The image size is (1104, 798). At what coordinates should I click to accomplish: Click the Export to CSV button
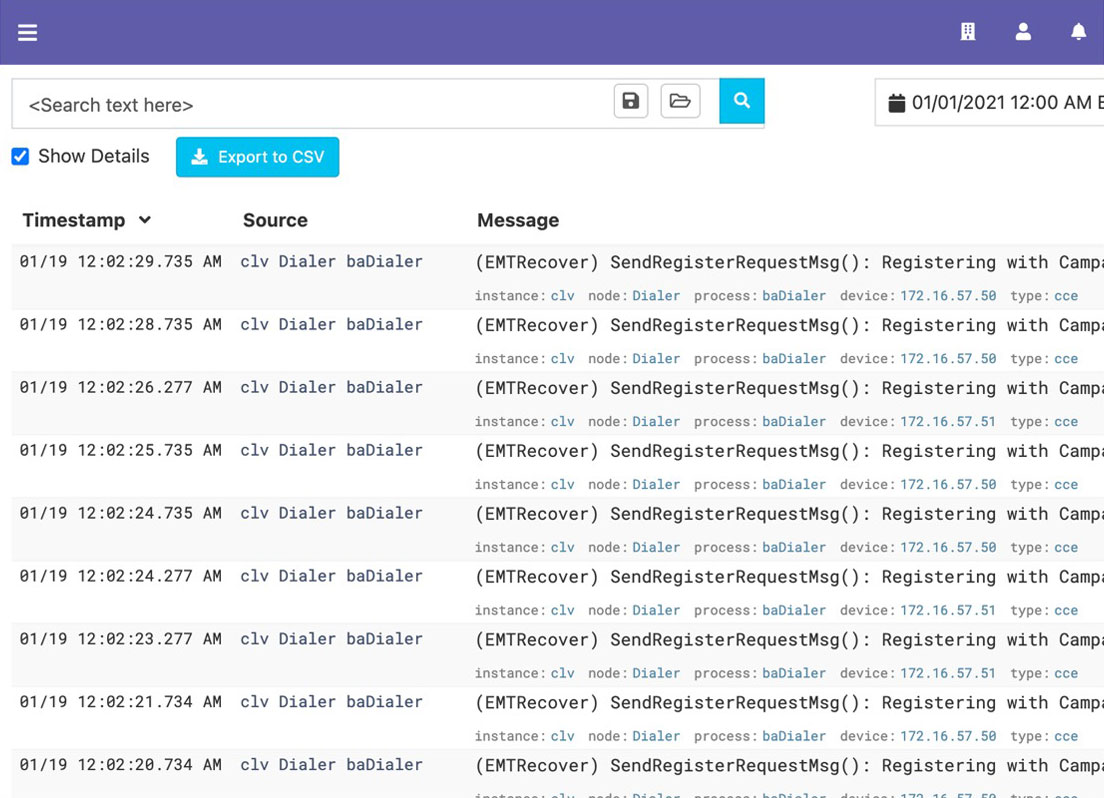point(257,156)
